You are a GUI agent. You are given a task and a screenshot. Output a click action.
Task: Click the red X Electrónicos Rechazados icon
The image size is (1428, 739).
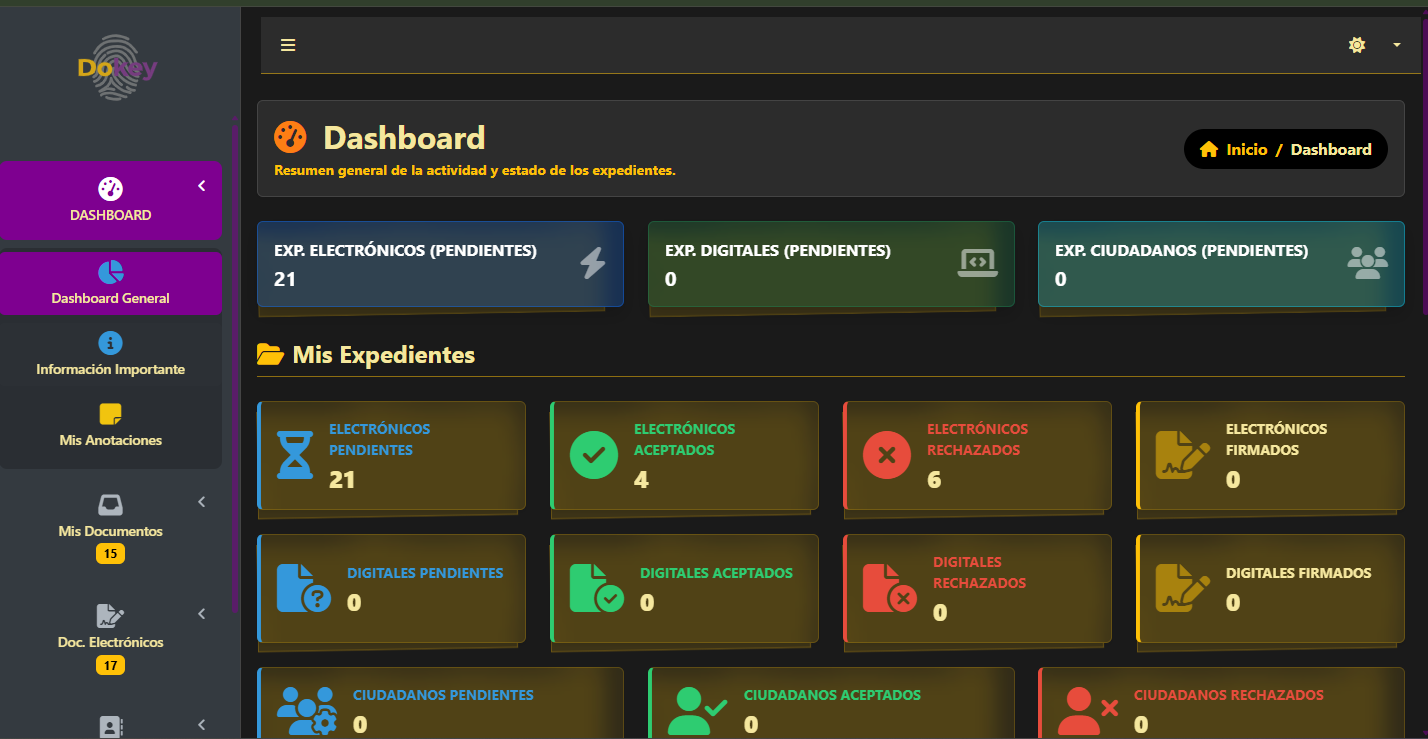coord(887,455)
